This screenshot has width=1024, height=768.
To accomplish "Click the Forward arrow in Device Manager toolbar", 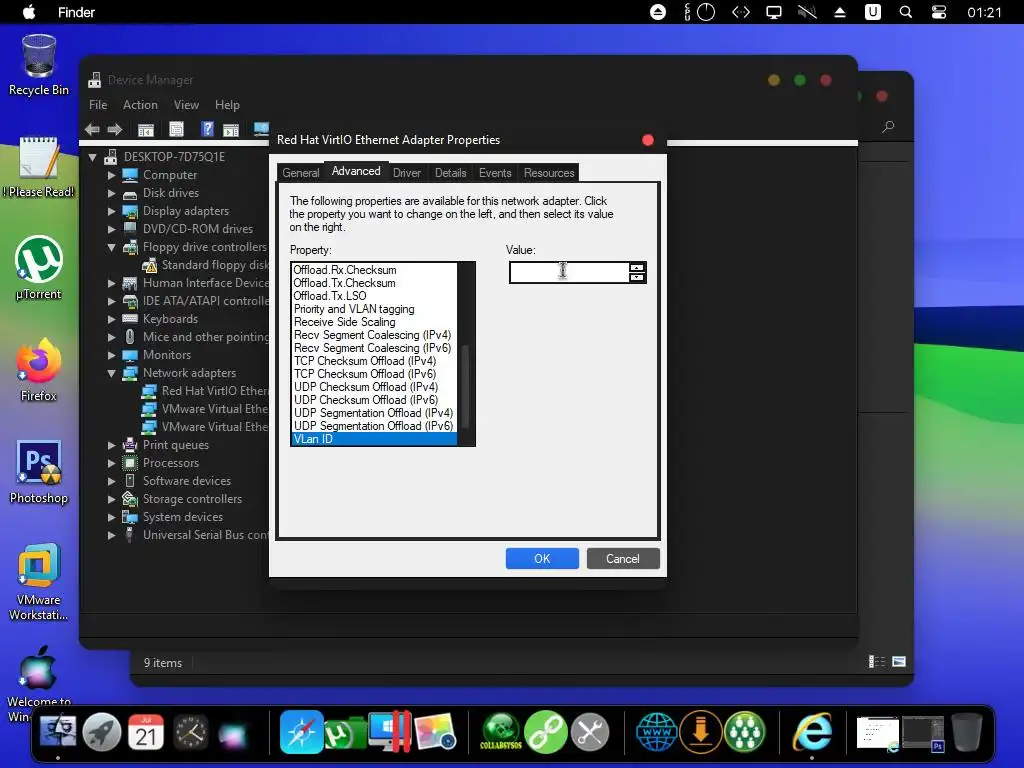I will tap(115, 129).
